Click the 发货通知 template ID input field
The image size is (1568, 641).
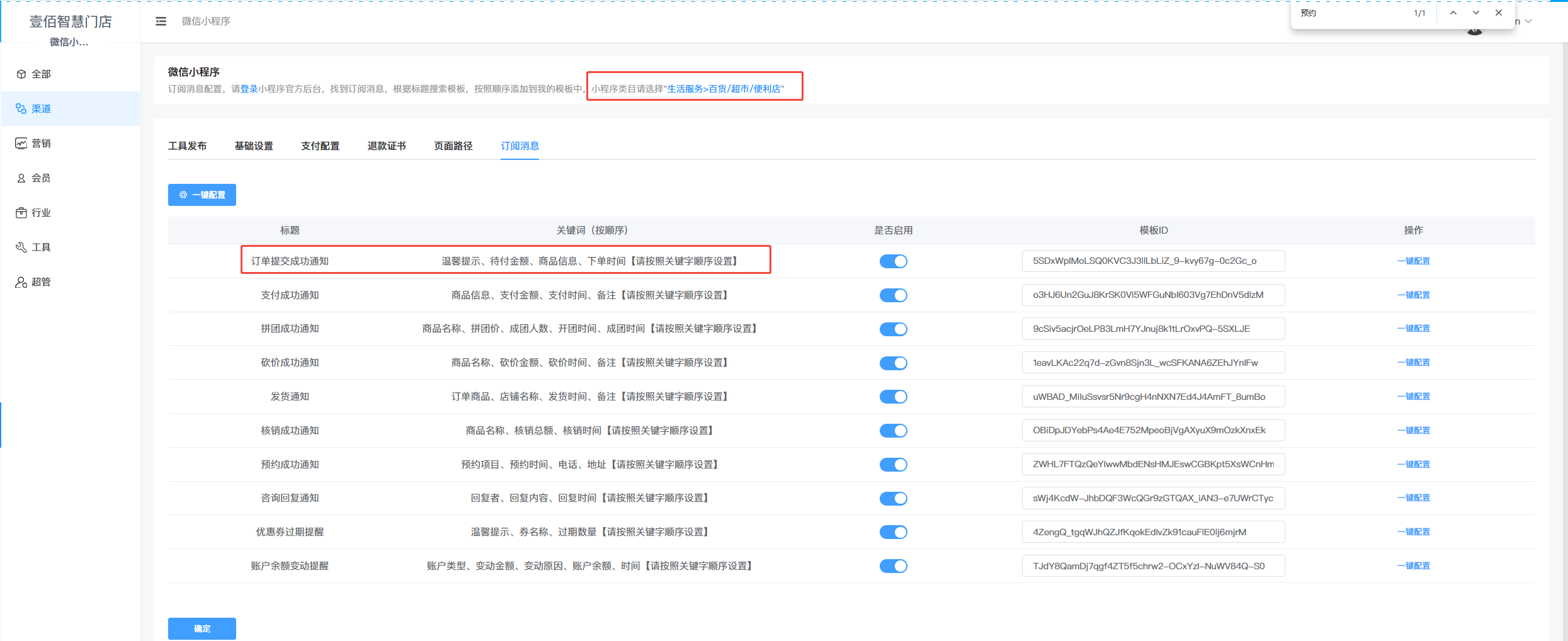(1152, 397)
